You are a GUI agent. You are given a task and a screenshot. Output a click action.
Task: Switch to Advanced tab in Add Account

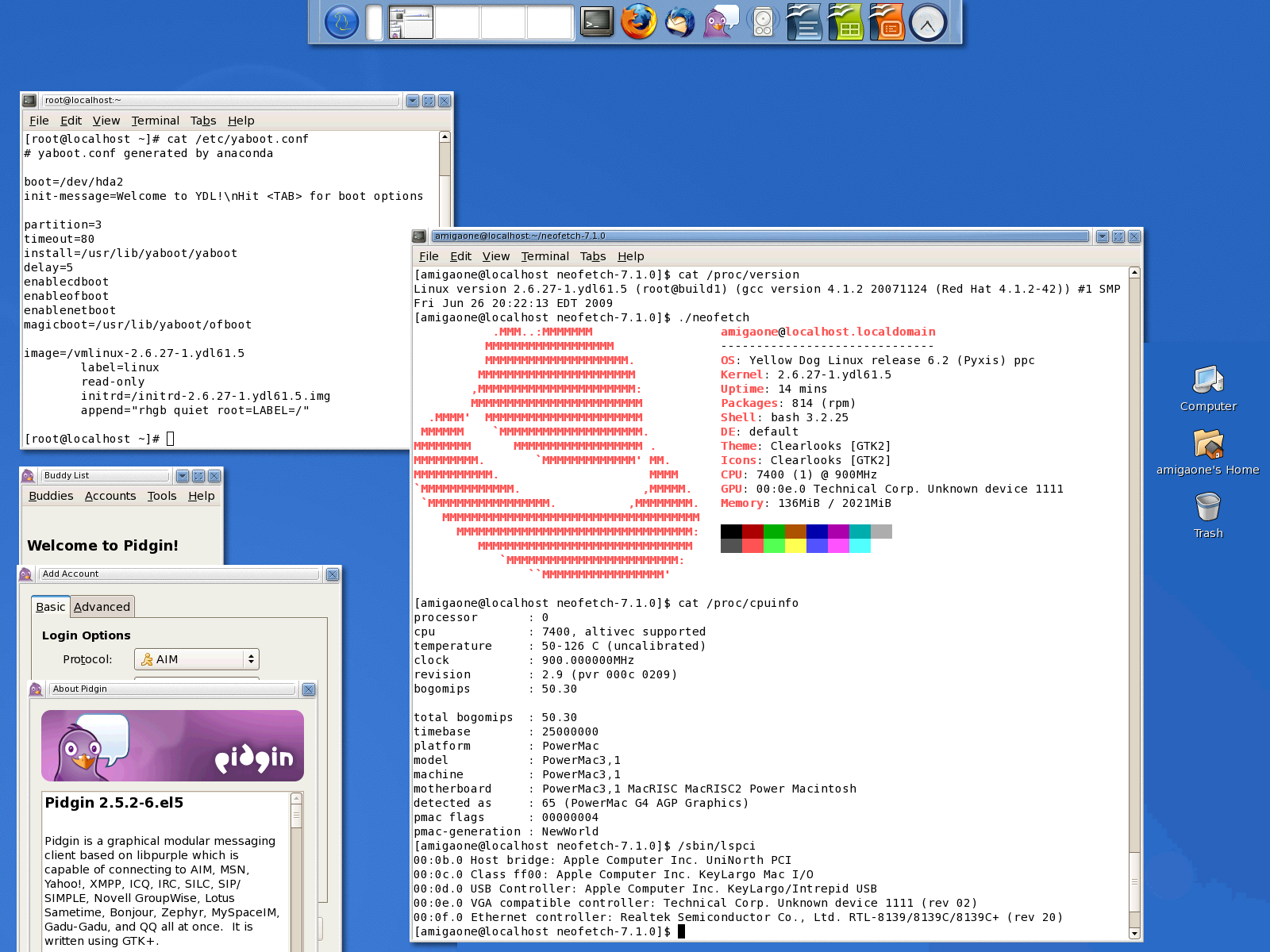(x=102, y=607)
